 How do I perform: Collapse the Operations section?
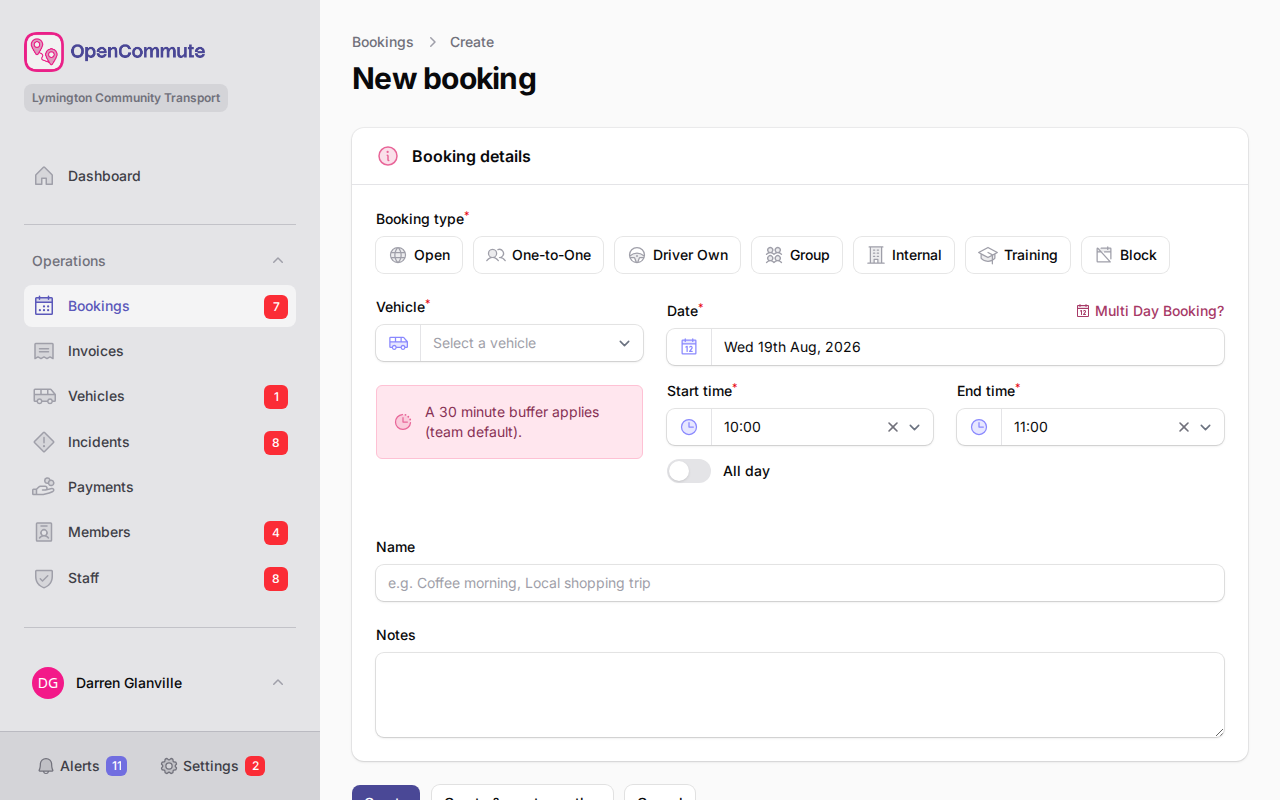point(278,261)
